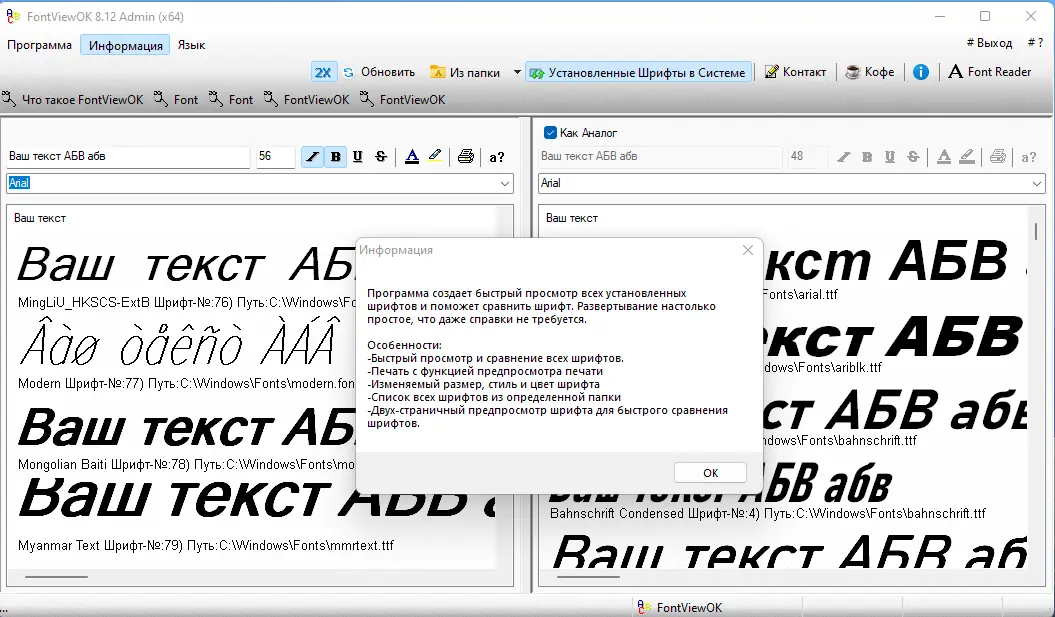Click disabled highlight icon in right pane

click(x=967, y=157)
